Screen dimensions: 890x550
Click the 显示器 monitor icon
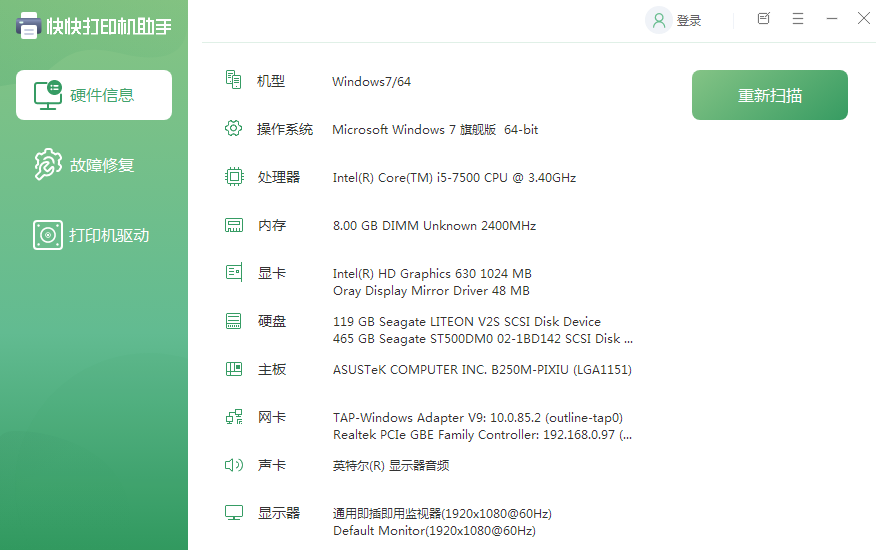234,513
